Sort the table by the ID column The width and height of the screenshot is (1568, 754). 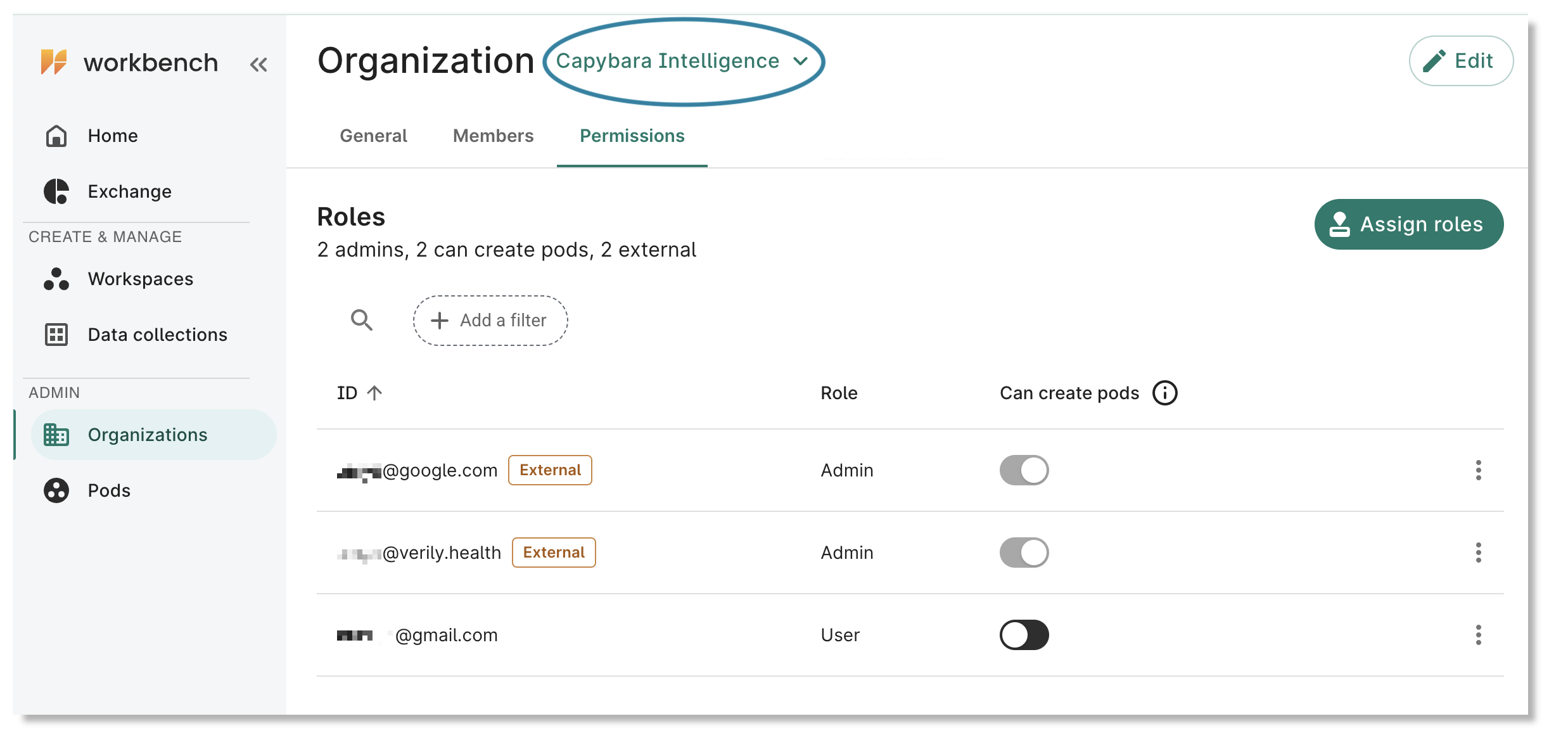pyautogui.click(x=359, y=393)
